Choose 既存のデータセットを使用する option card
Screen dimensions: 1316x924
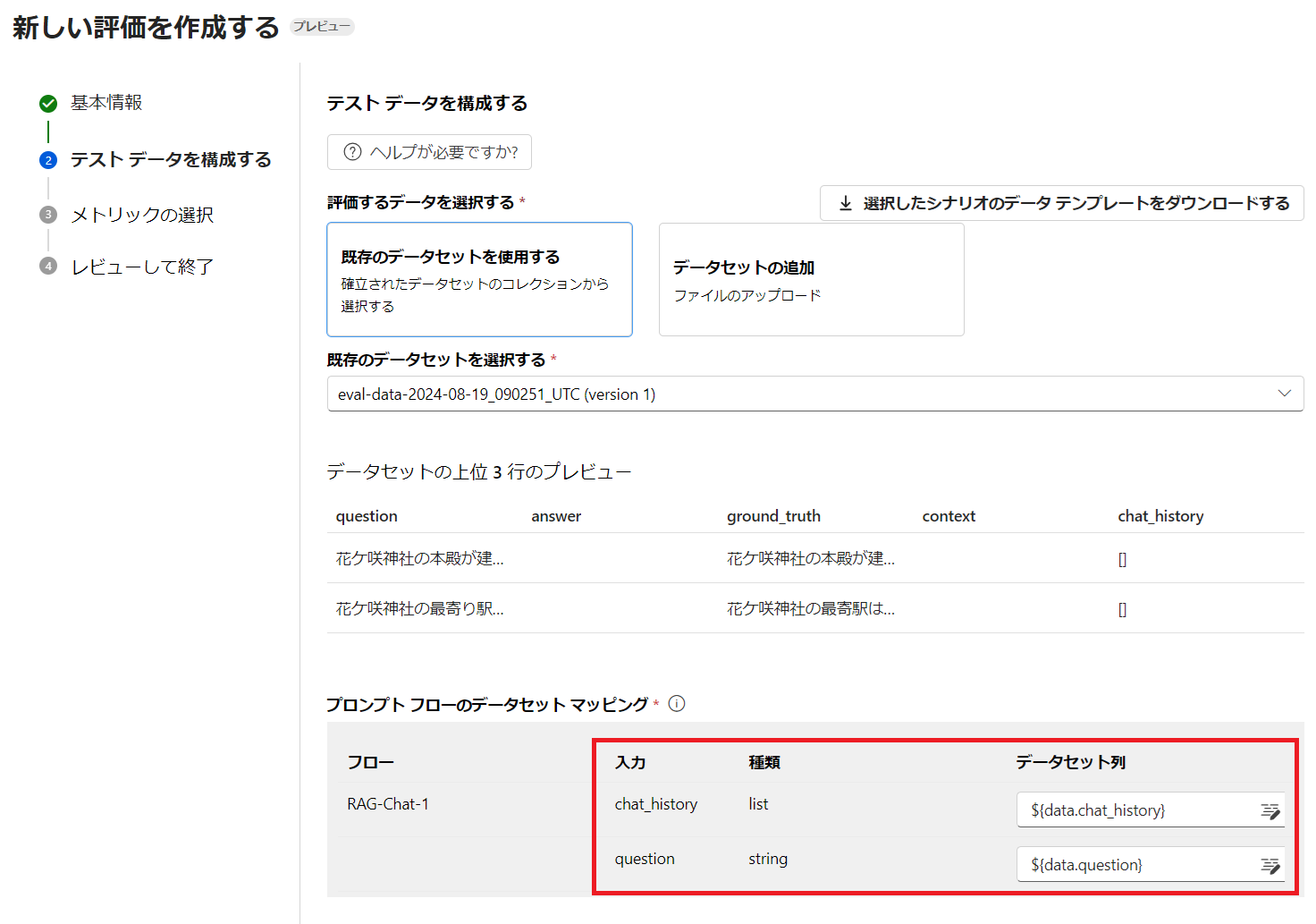coord(479,280)
